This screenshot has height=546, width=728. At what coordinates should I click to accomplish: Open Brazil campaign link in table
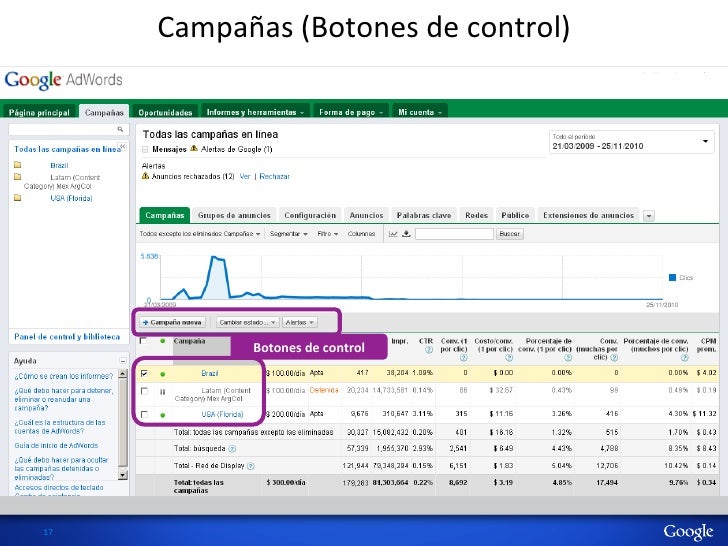pyautogui.click(x=210, y=373)
